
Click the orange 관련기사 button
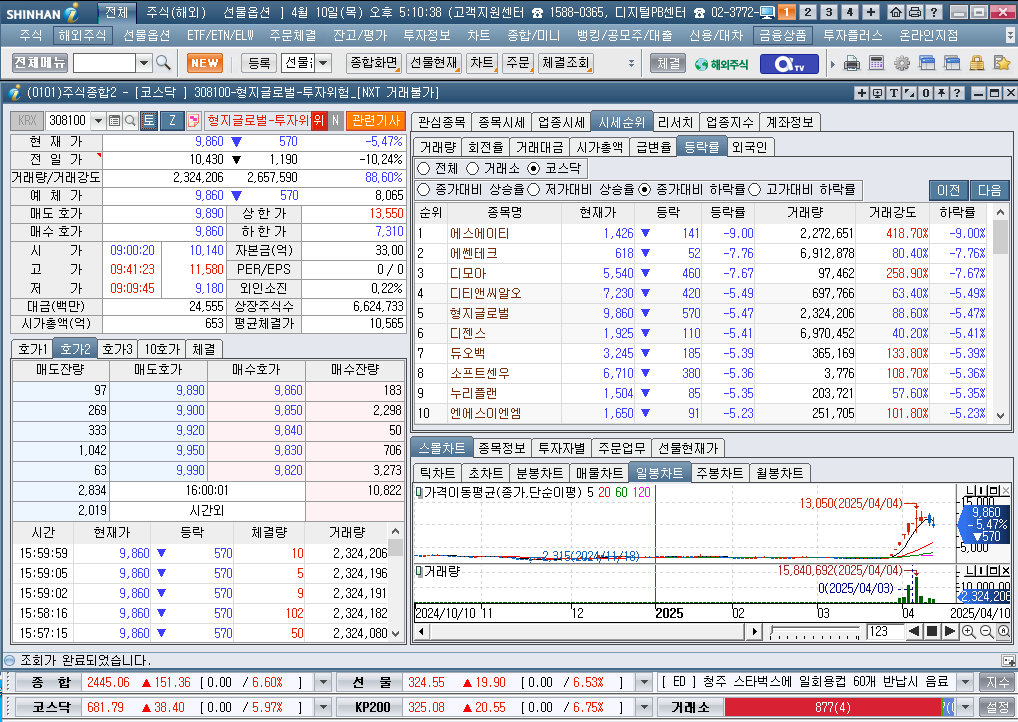point(376,120)
